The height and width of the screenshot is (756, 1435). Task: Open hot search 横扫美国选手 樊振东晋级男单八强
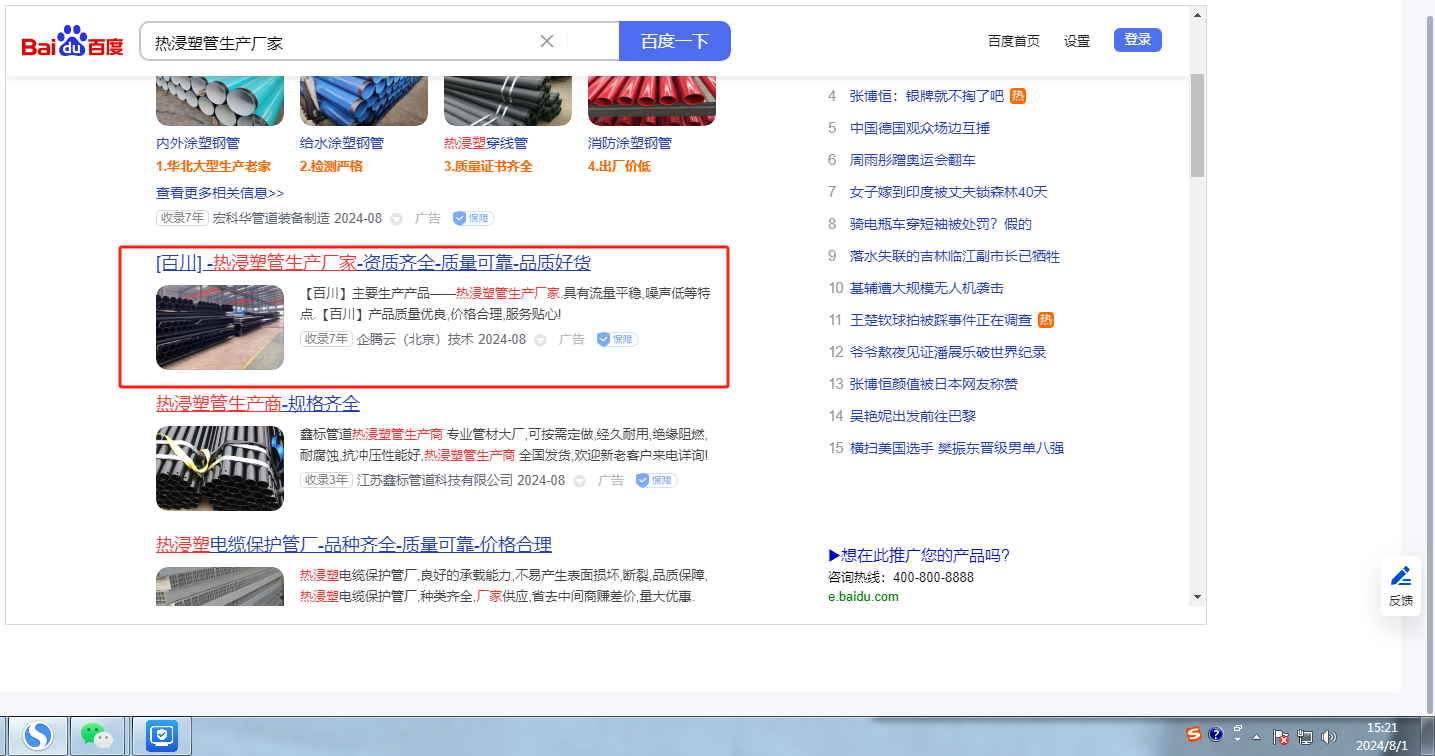coord(956,448)
